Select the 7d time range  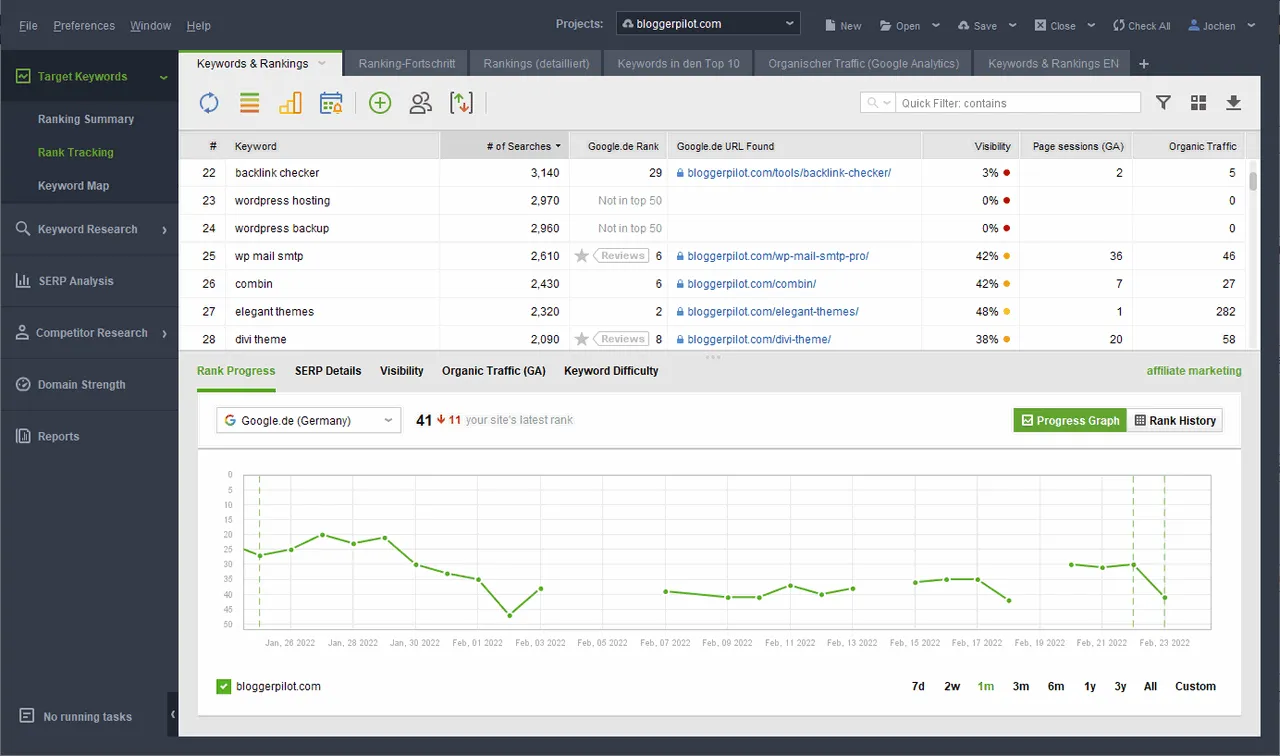(918, 686)
